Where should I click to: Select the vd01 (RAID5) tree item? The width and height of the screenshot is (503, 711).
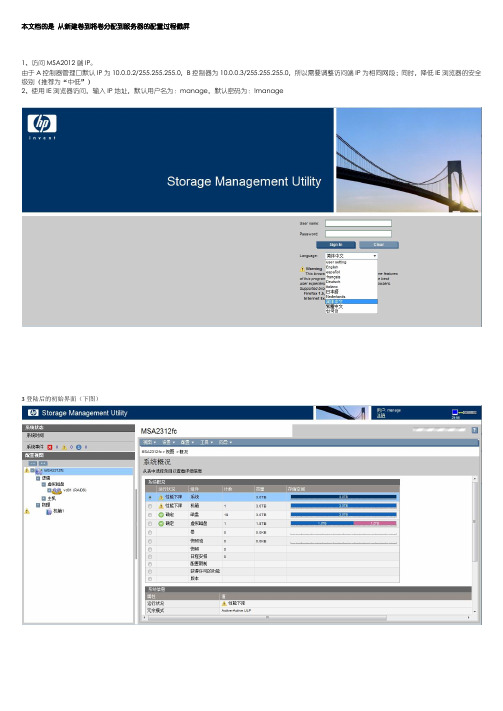pyautogui.click(x=75, y=490)
